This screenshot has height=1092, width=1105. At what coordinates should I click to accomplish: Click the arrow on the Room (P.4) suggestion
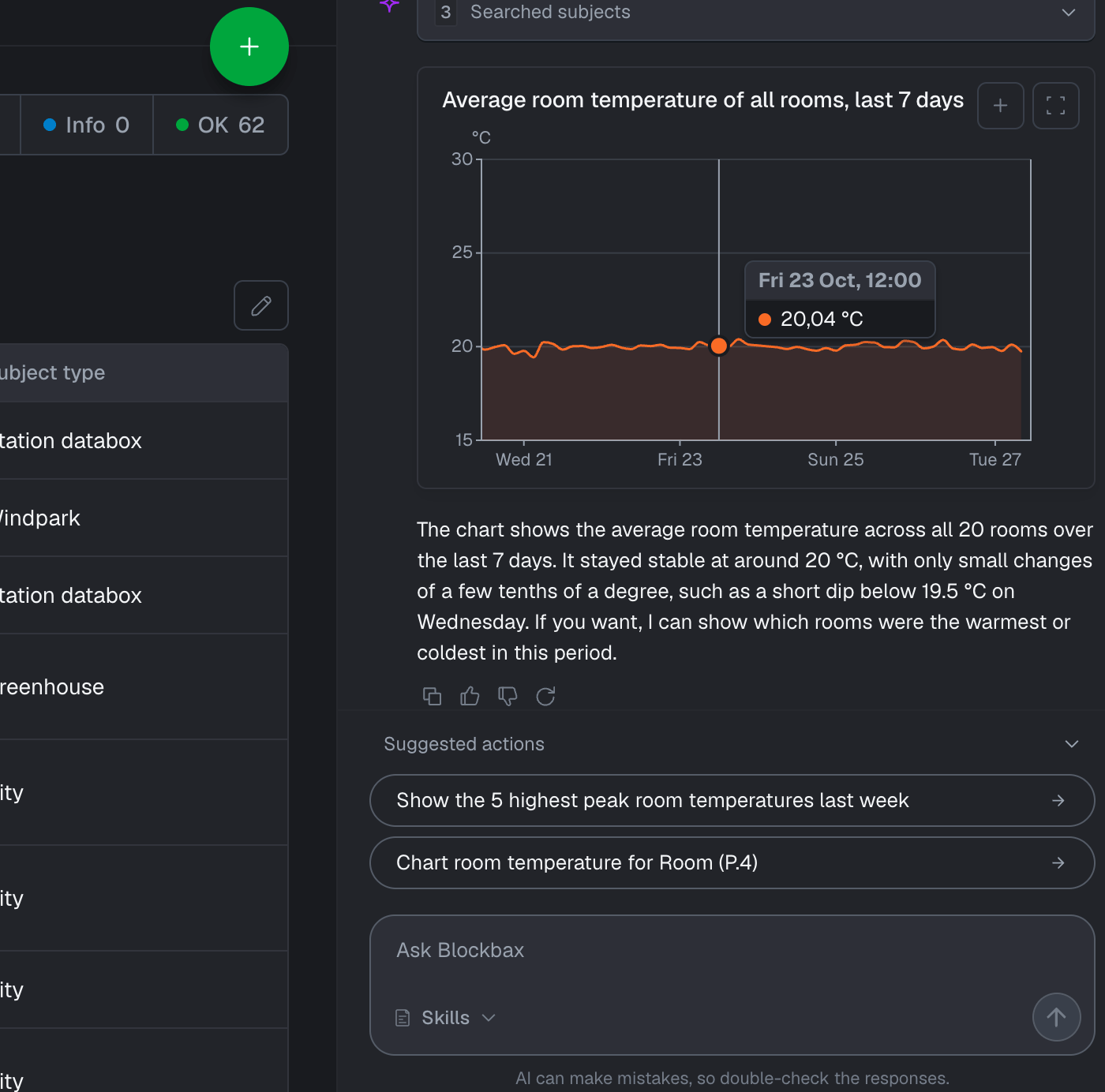[x=1058, y=862]
